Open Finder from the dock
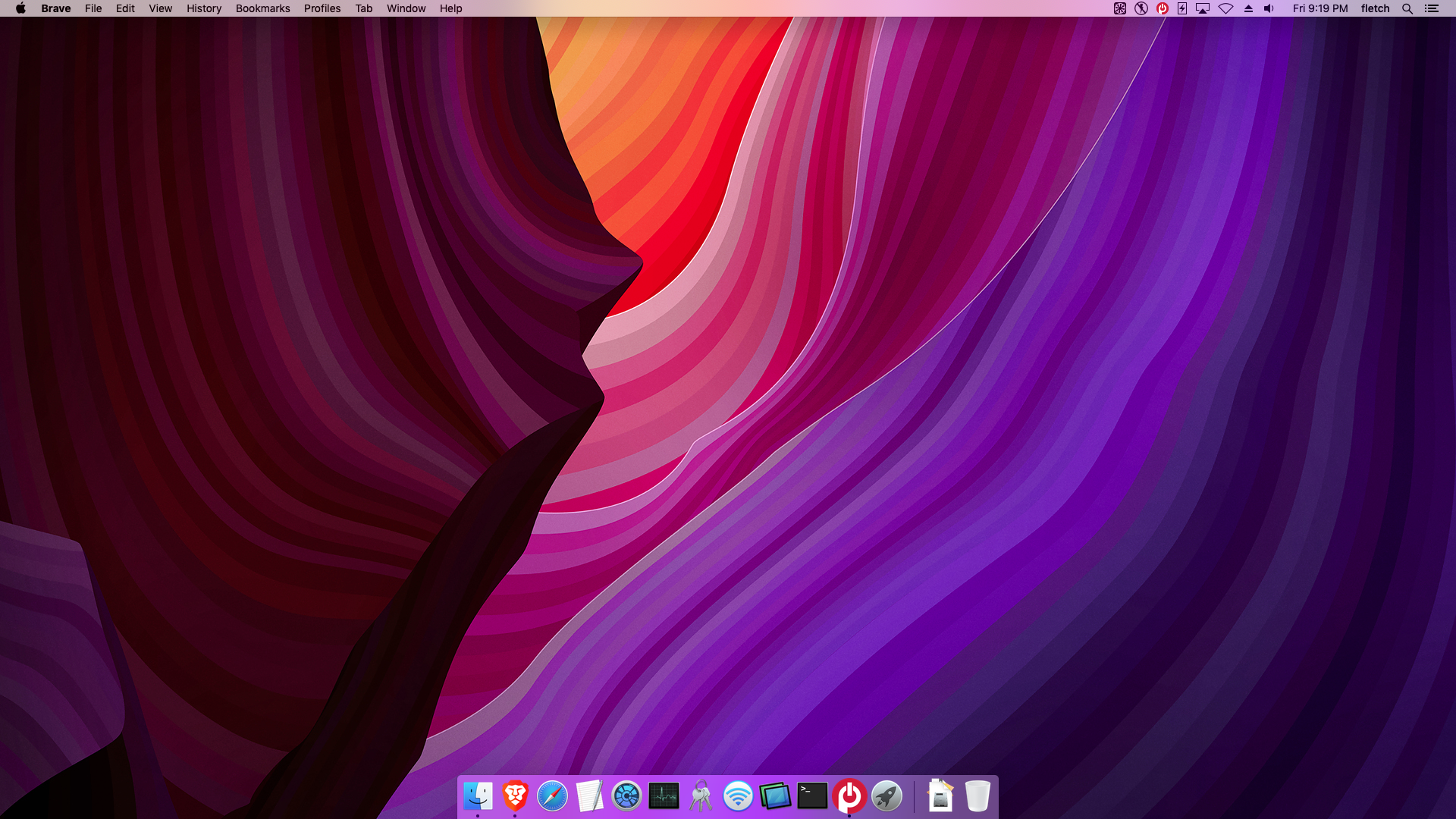Viewport: 1456px width, 819px height. [478, 795]
